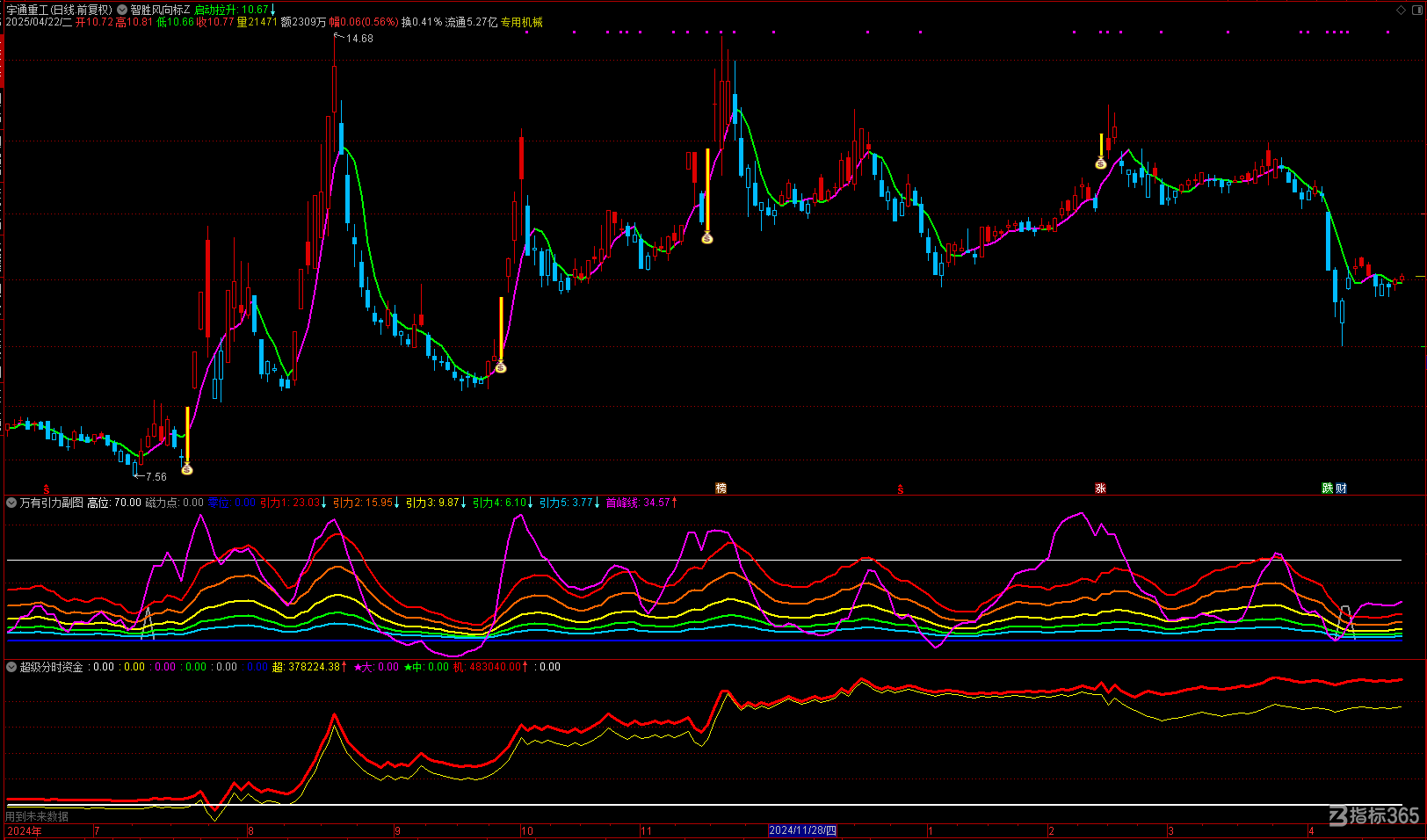Click the 首峰线 value label

(641, 503)
